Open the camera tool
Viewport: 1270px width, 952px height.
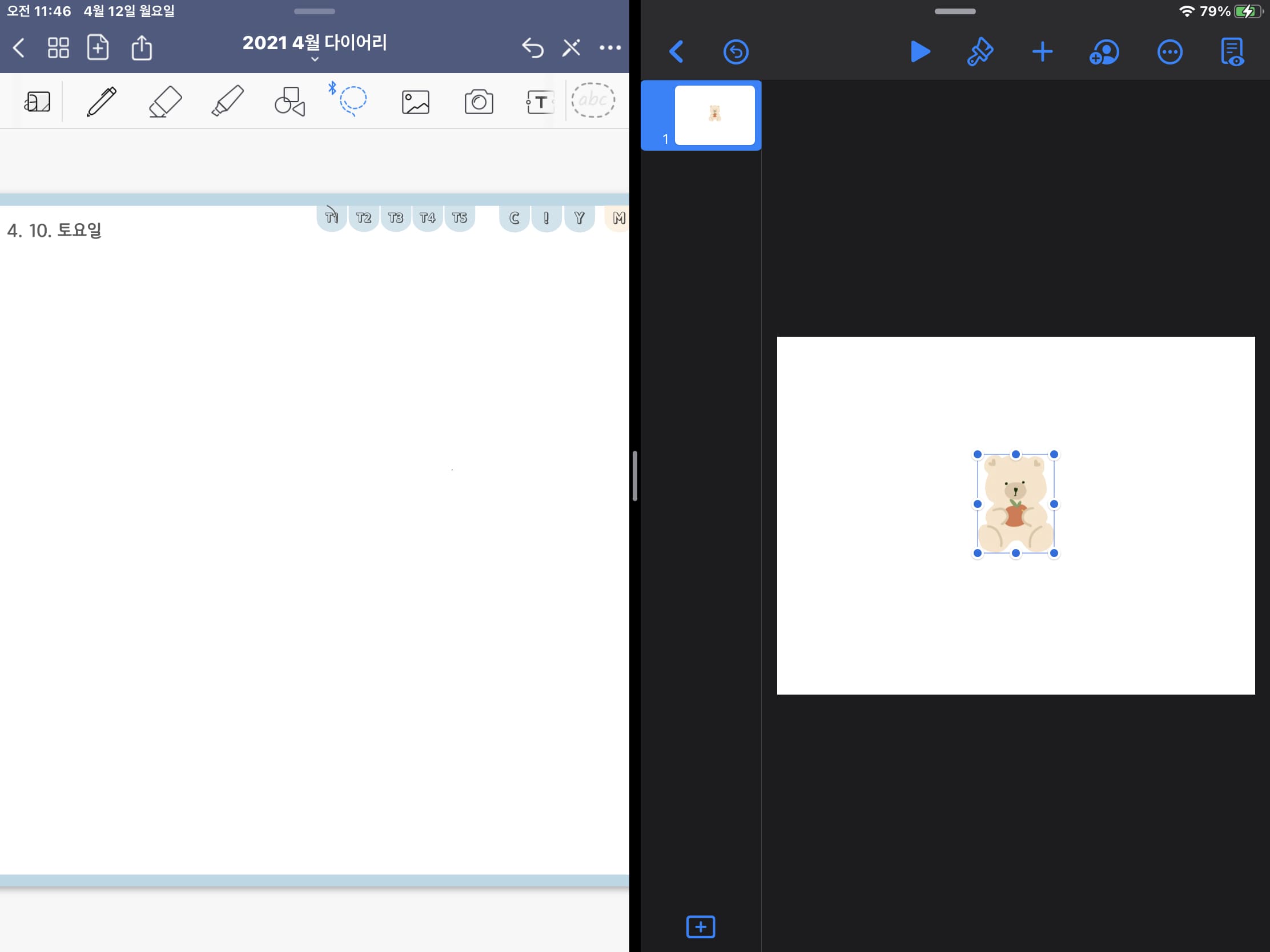click(479, 102)
